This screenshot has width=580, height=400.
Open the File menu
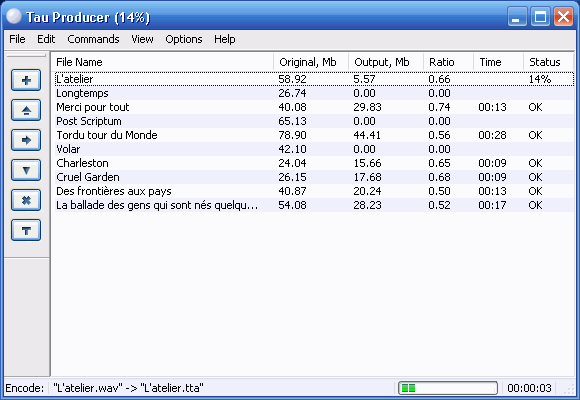pyautogui.click(x=17, y=39)
